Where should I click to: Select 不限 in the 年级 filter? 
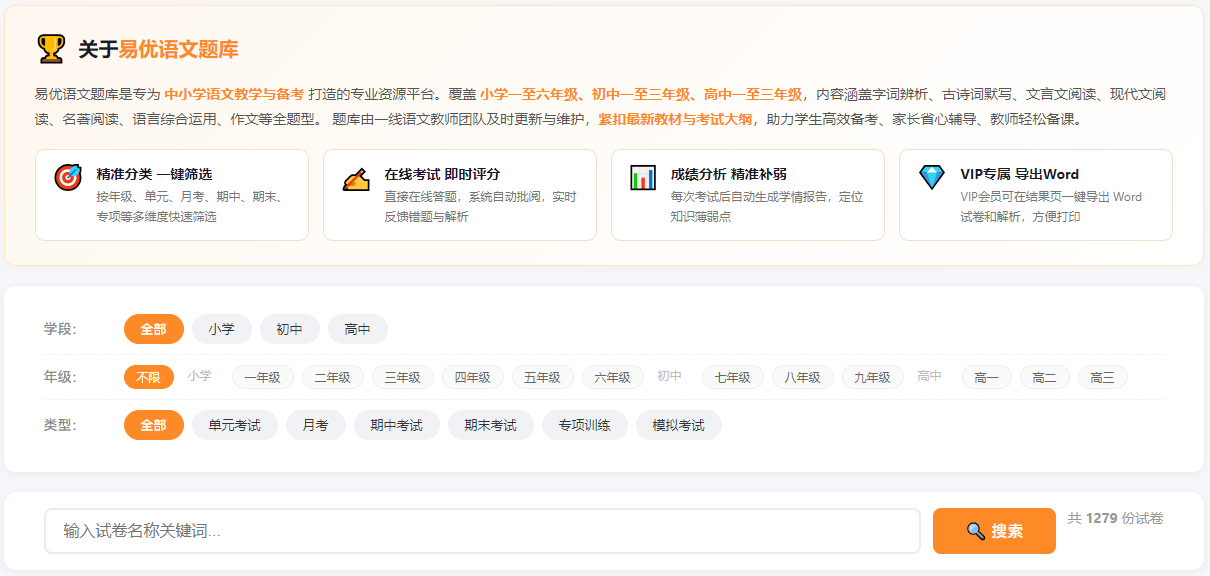coord(149,377)
